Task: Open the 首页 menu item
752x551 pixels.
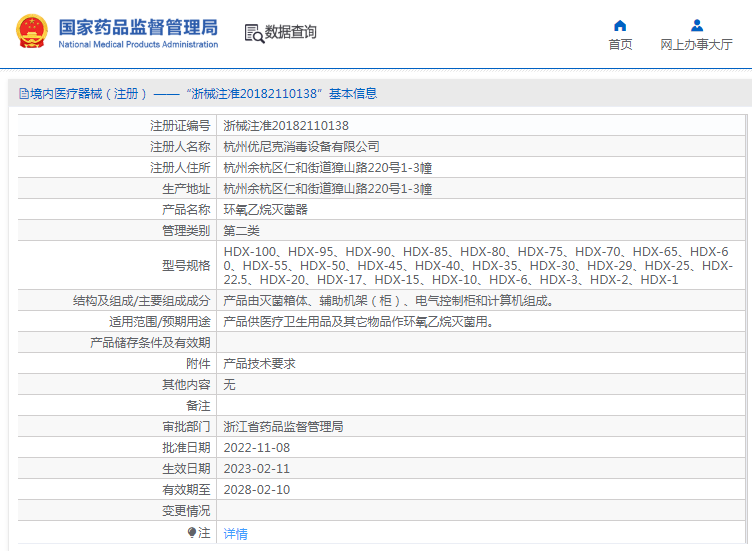Action: [620, 45]
